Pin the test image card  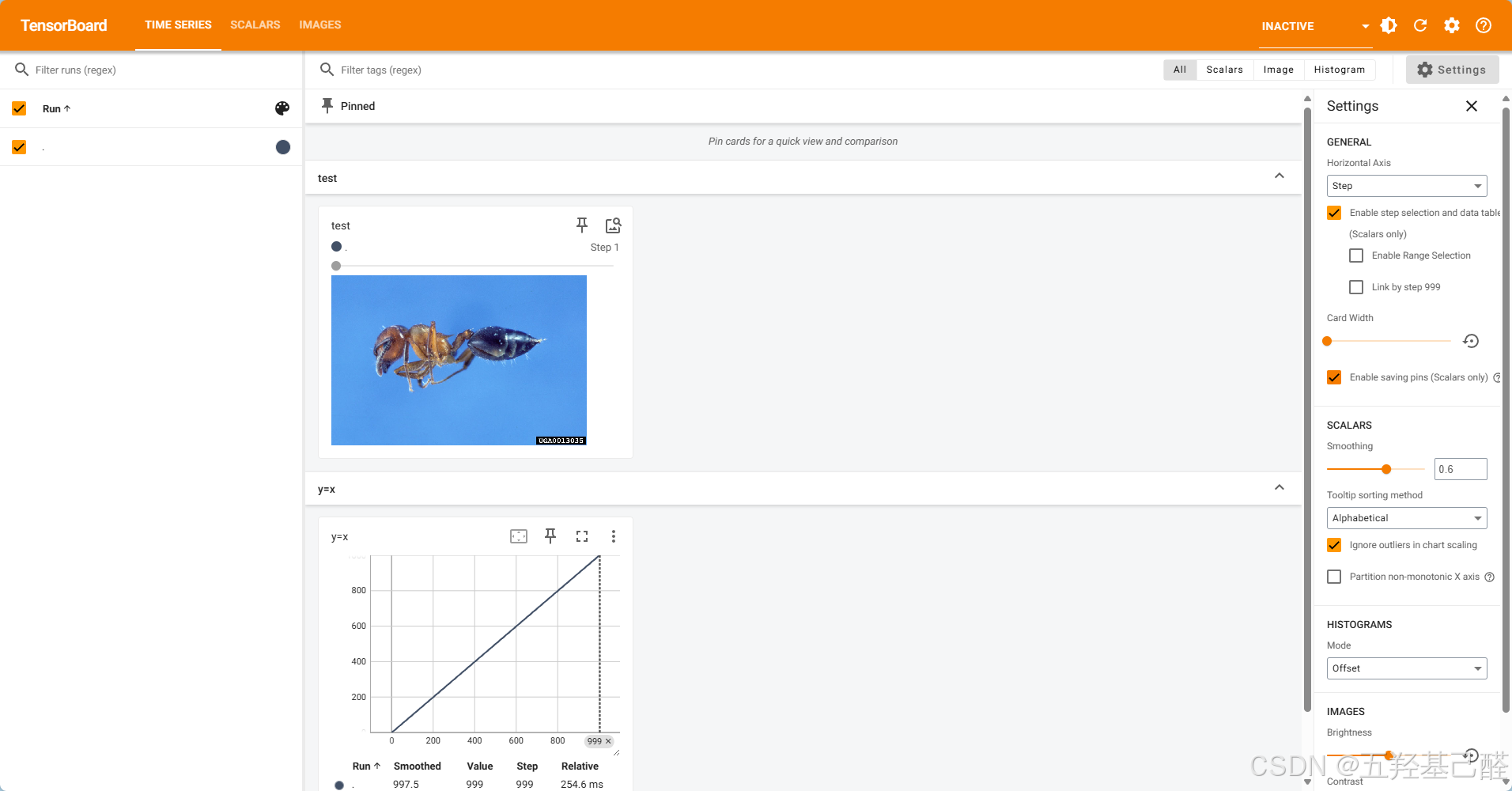pos(582,225)
